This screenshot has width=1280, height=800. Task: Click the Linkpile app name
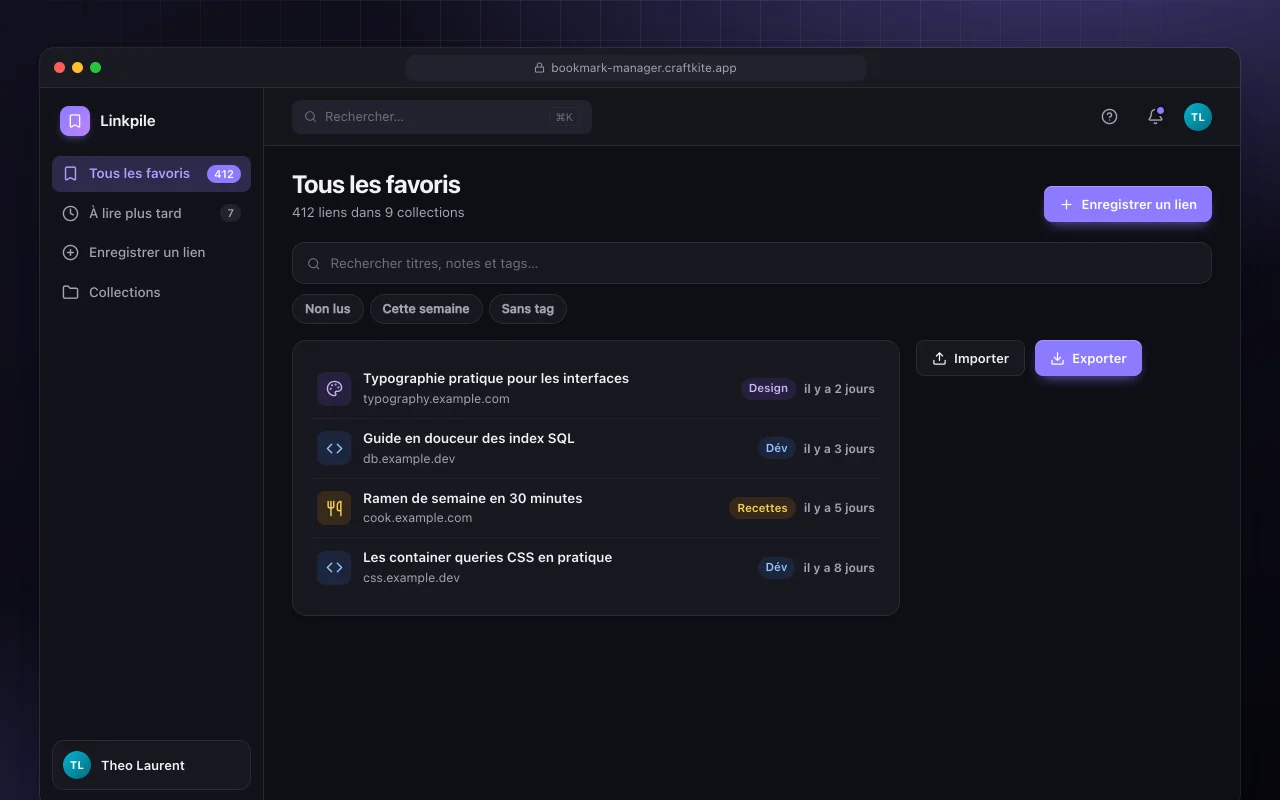tap(128, 121)
